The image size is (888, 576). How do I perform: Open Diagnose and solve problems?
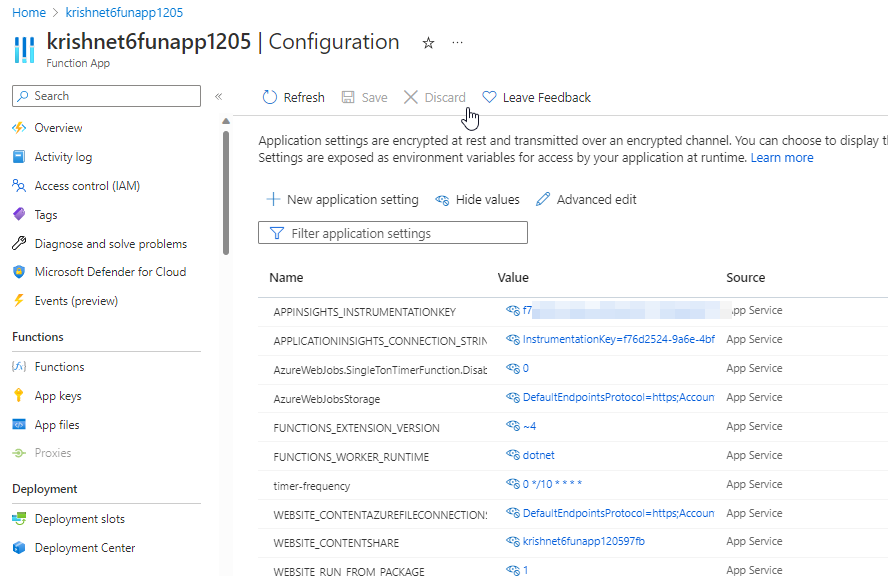110,244
